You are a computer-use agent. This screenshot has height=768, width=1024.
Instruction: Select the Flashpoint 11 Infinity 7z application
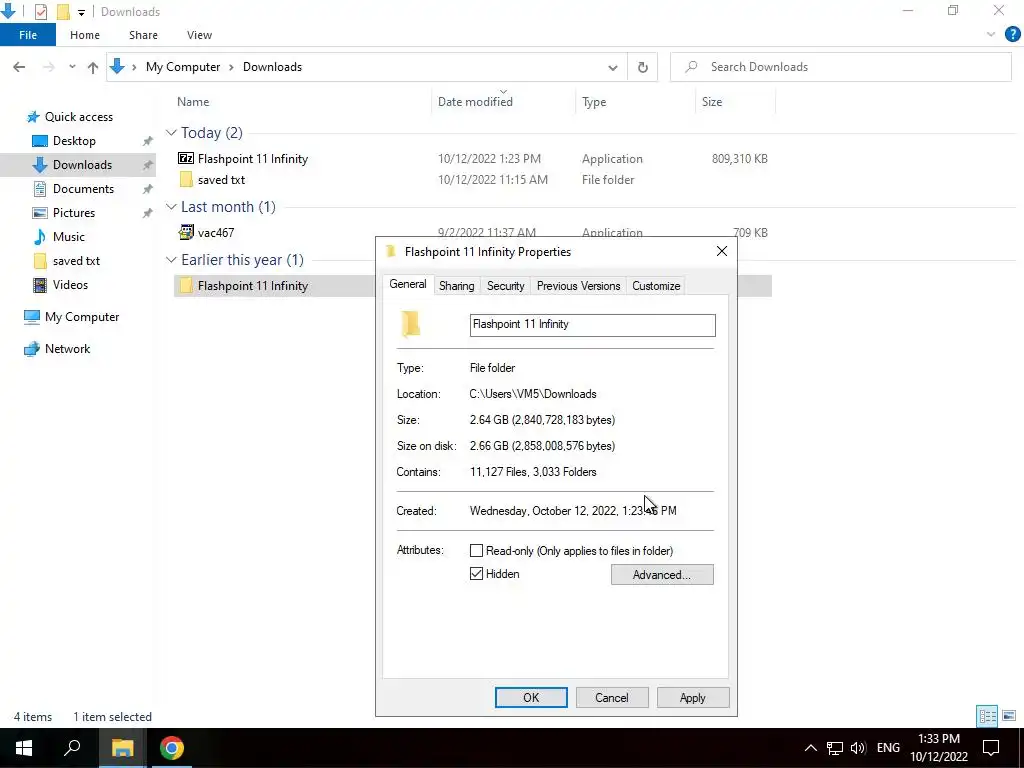pyautogui.click(x=253, y=159)
